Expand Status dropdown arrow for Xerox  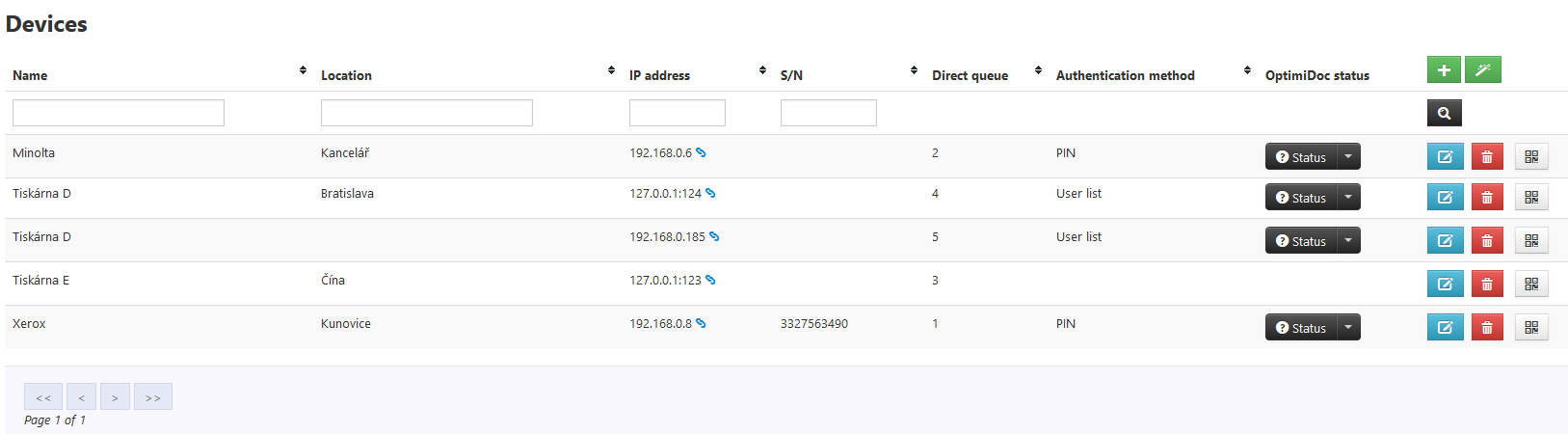pyautogui.click(x=1348, y=328)
